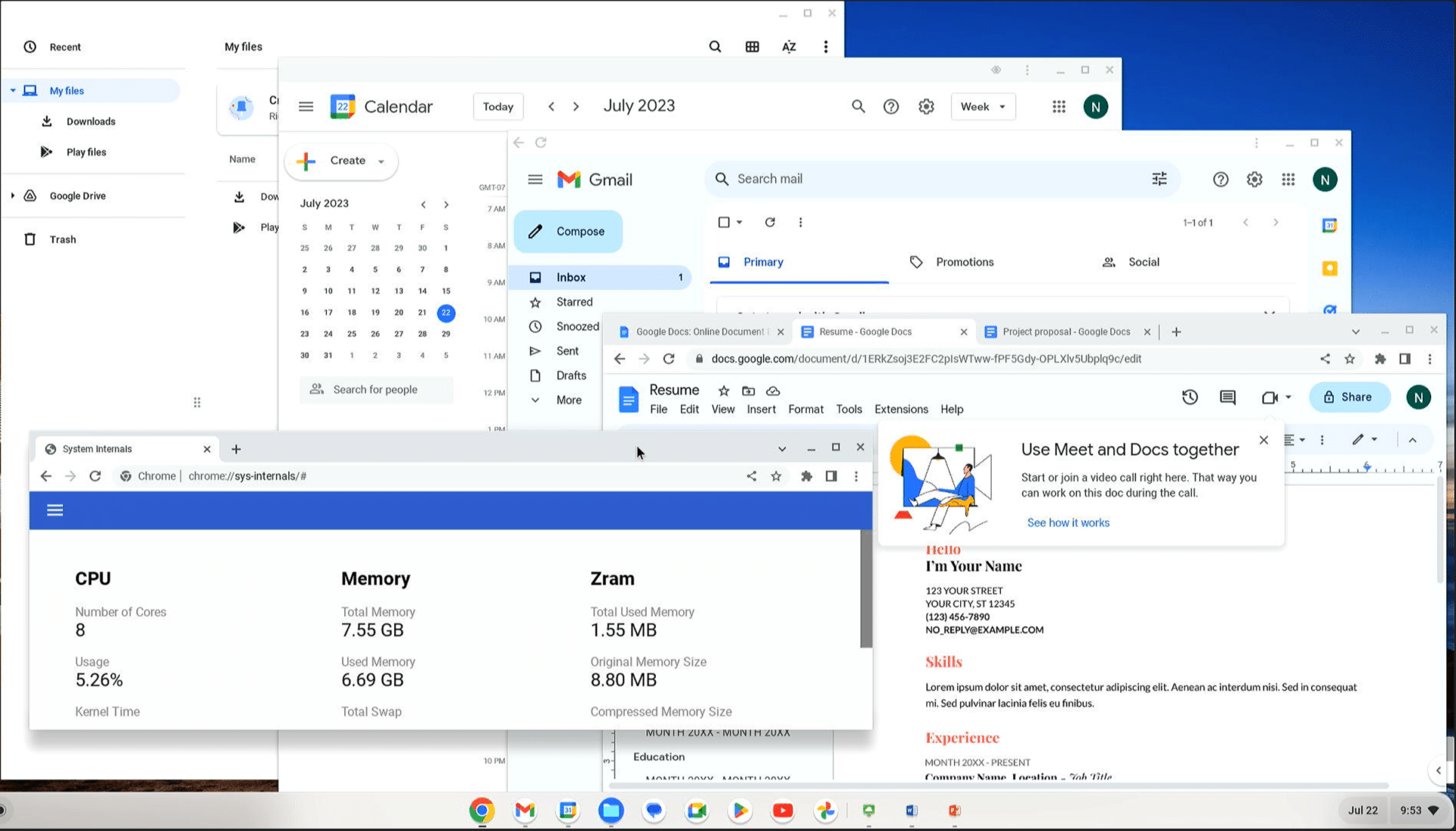
Task: Collapse My files tree in Files
Action: point(13,91)
